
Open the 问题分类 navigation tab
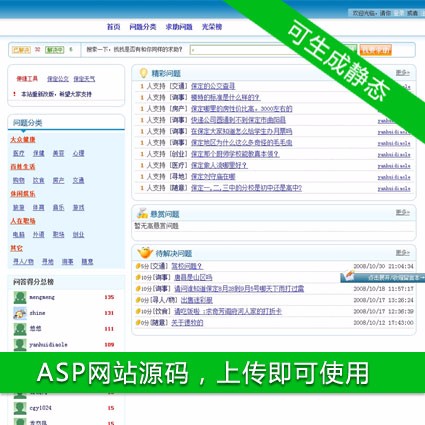pos(143,27)
